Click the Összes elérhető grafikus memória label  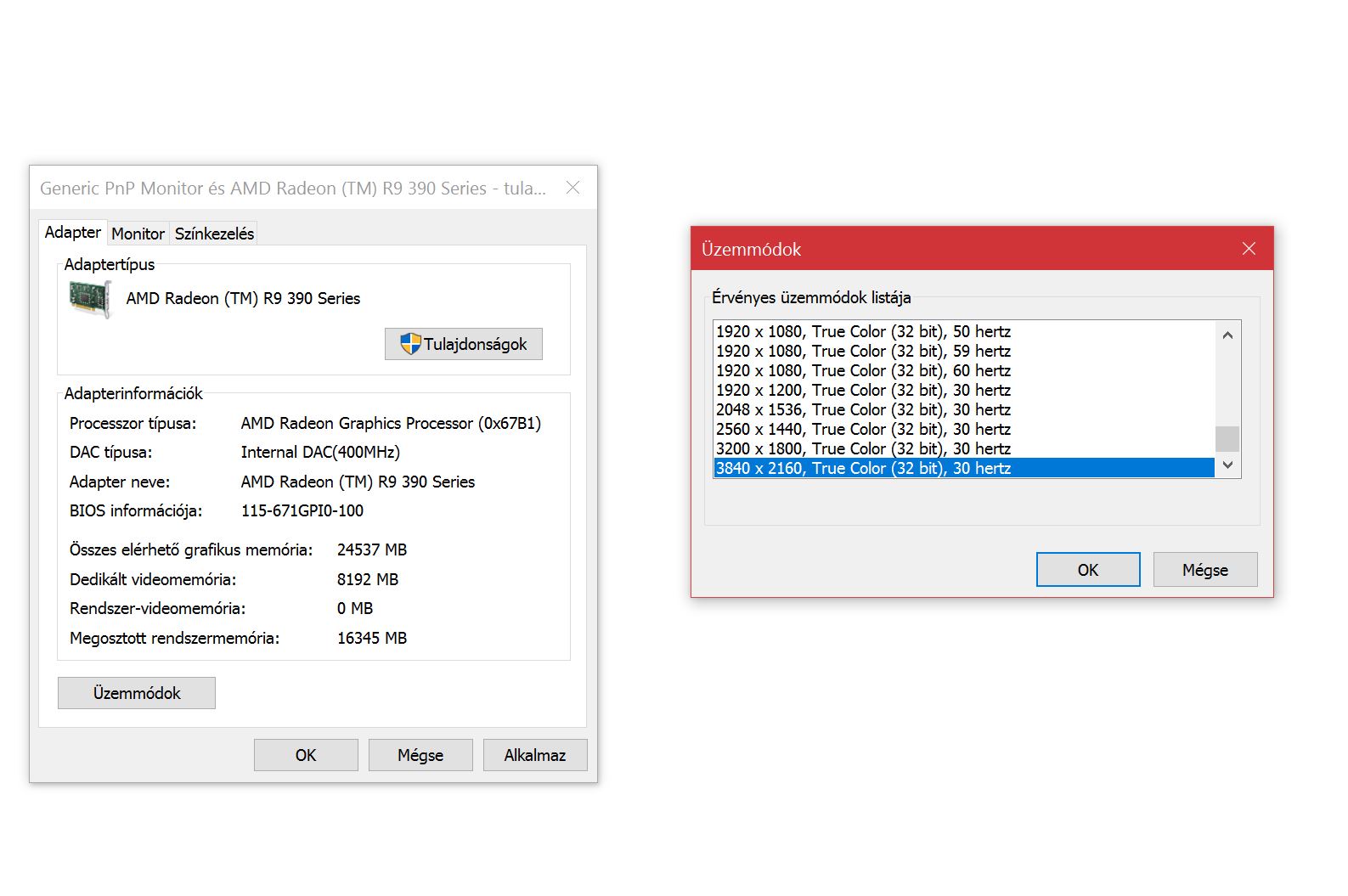click(191, 549)
